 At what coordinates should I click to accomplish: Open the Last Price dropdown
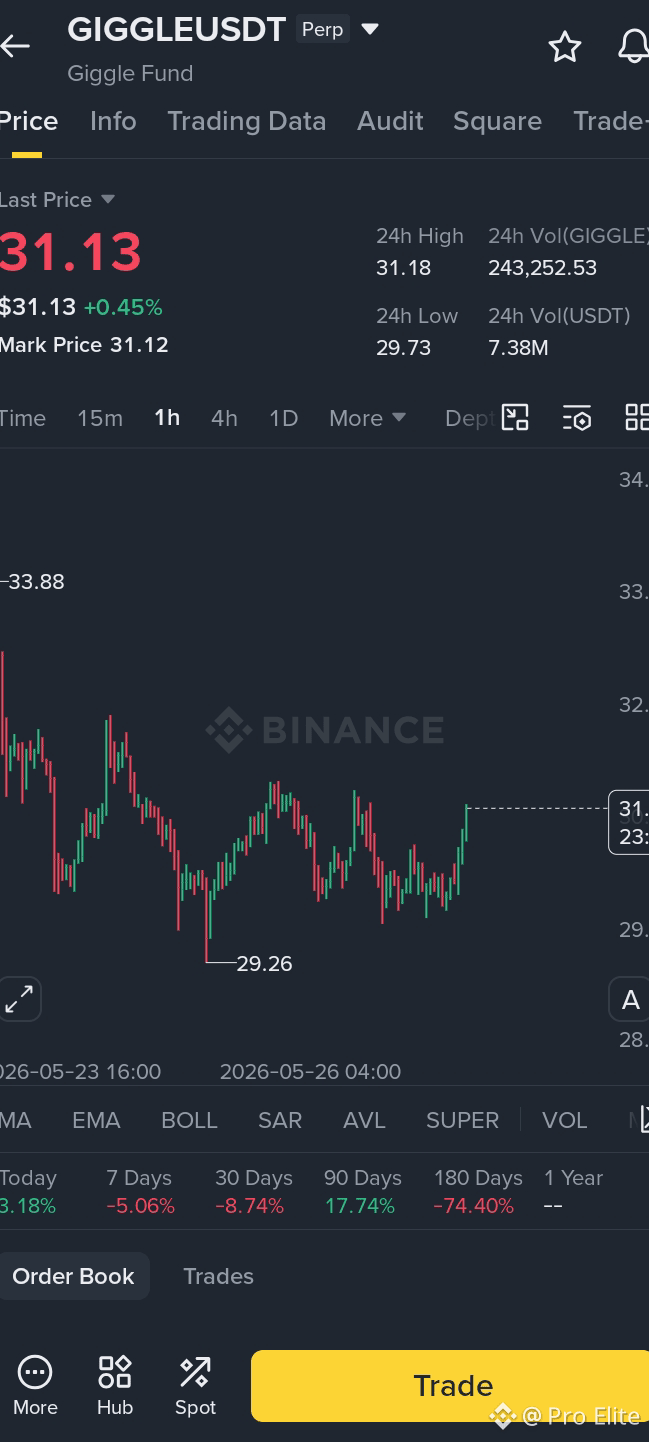point(57,200)
